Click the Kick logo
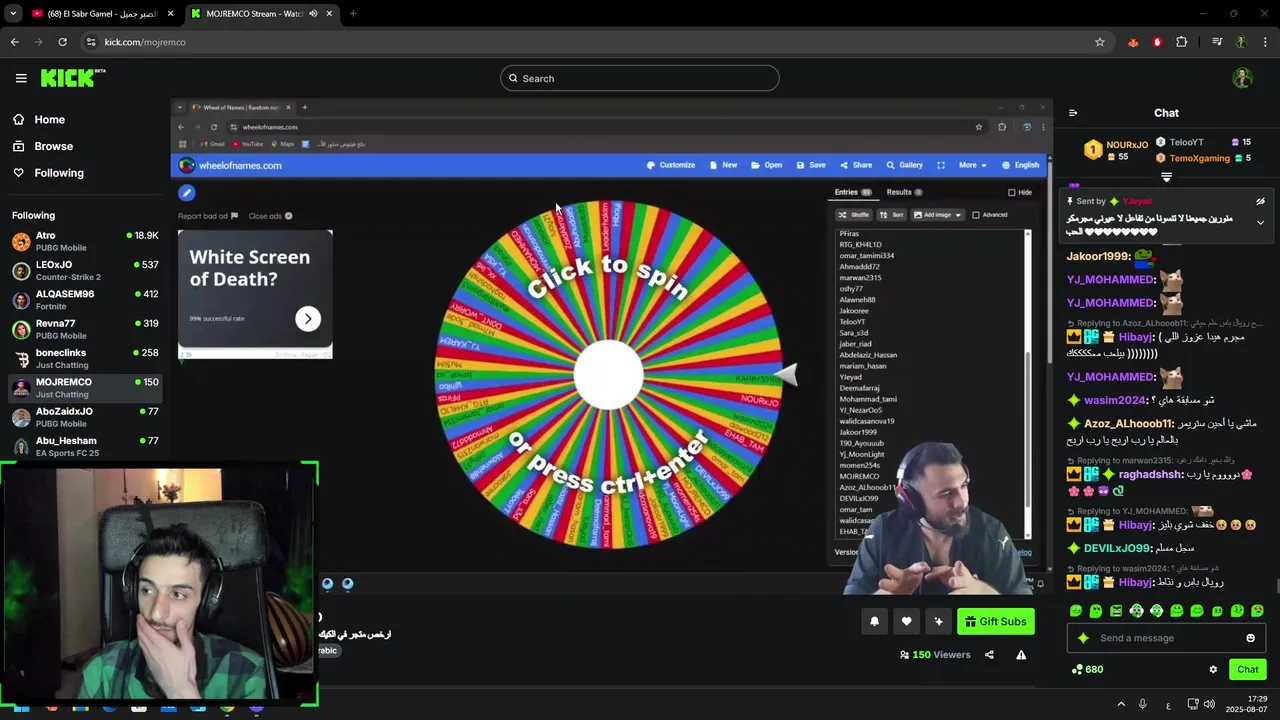This screenshot has width=1280, height=720. (x=72, y=78)
